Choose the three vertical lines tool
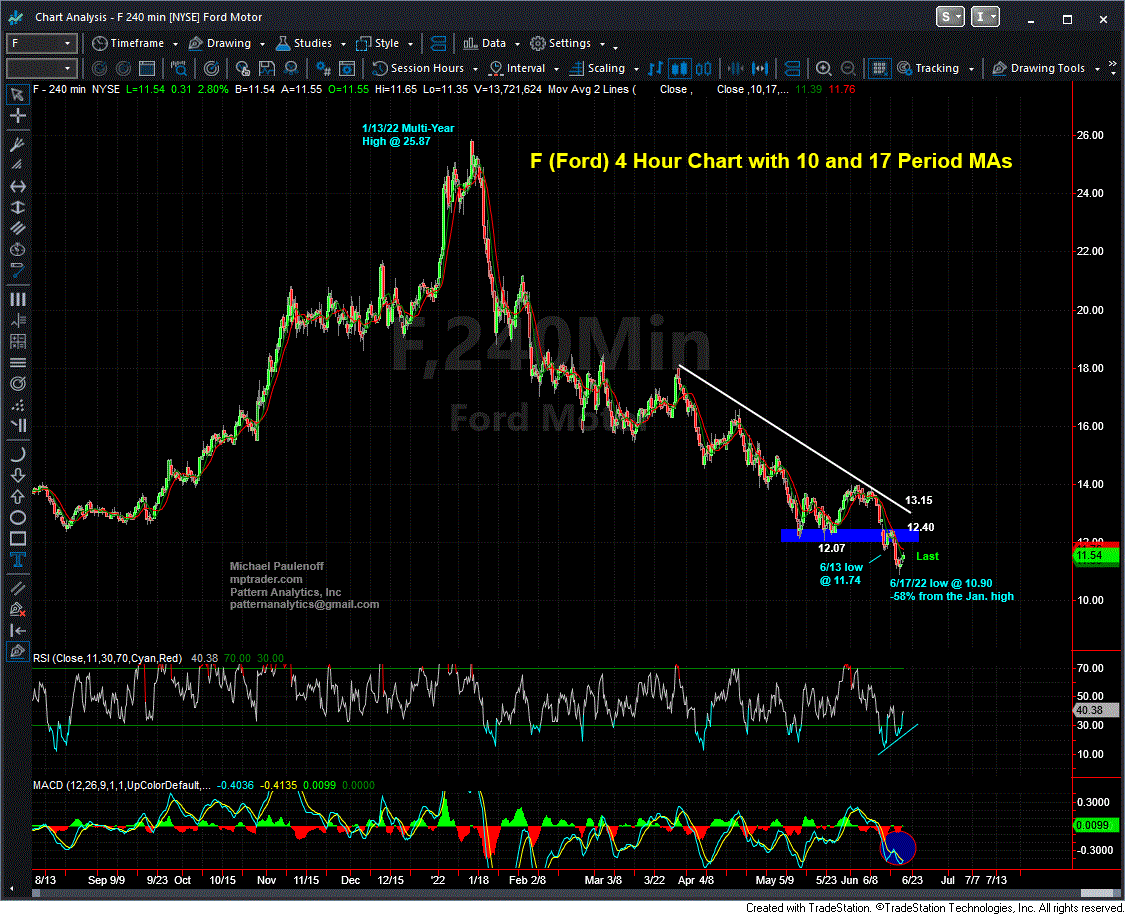Image resolution: width=1125 pixels, height=914 pixels. [17, 299]
